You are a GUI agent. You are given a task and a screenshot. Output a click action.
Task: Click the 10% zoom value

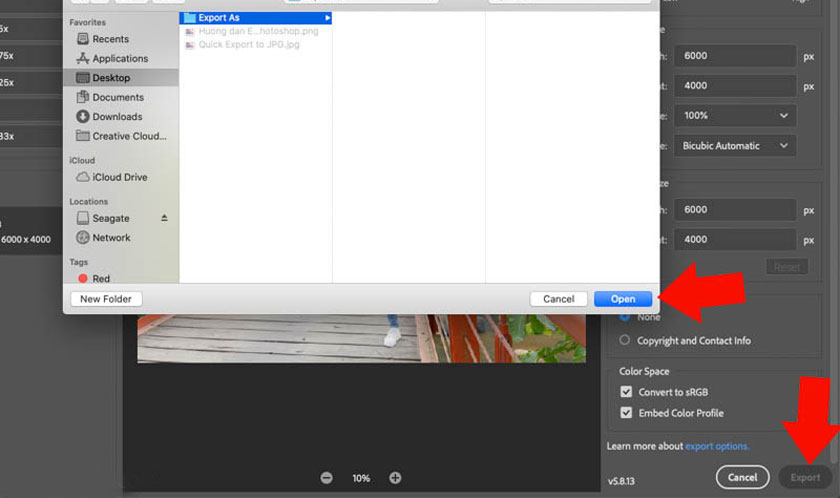pyautogui.click(x=361, y=478)
